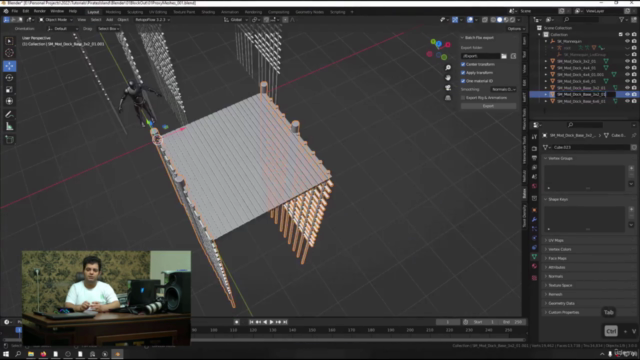Hide SM_Mod_Dock_3x2_01 with eye icon
The image size is (640, 360).
click(627, 61)
